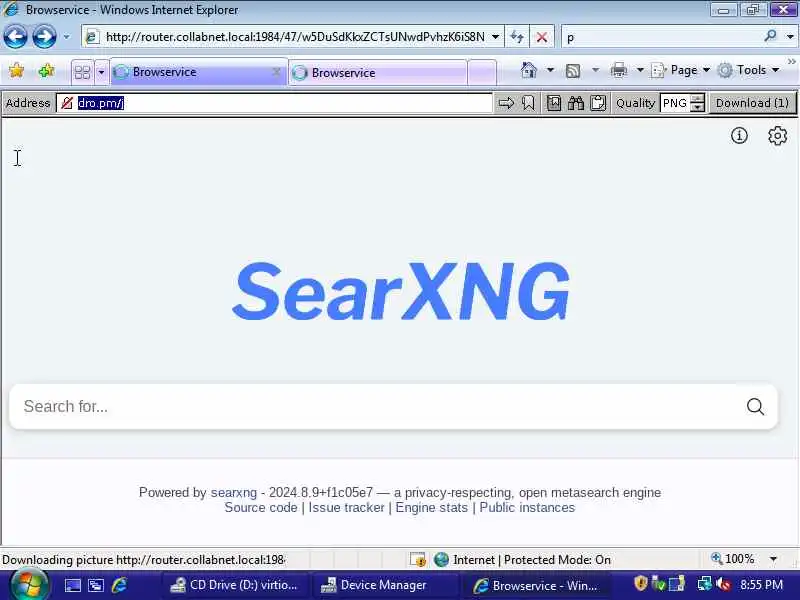Launch Internet Explorer from quick launch
Image resolution: width=800 pixels, height=600 pixels.
(119, 585)
